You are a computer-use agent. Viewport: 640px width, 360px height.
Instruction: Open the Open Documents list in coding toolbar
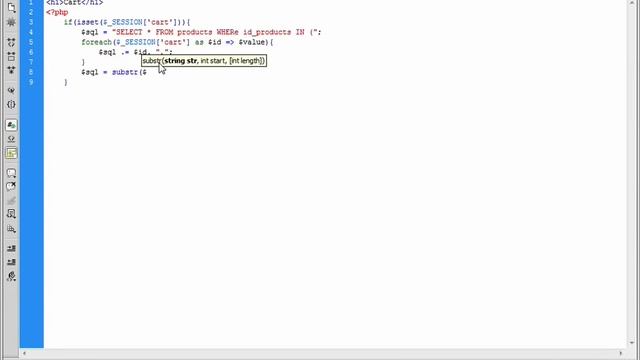(x=11, y=7)
